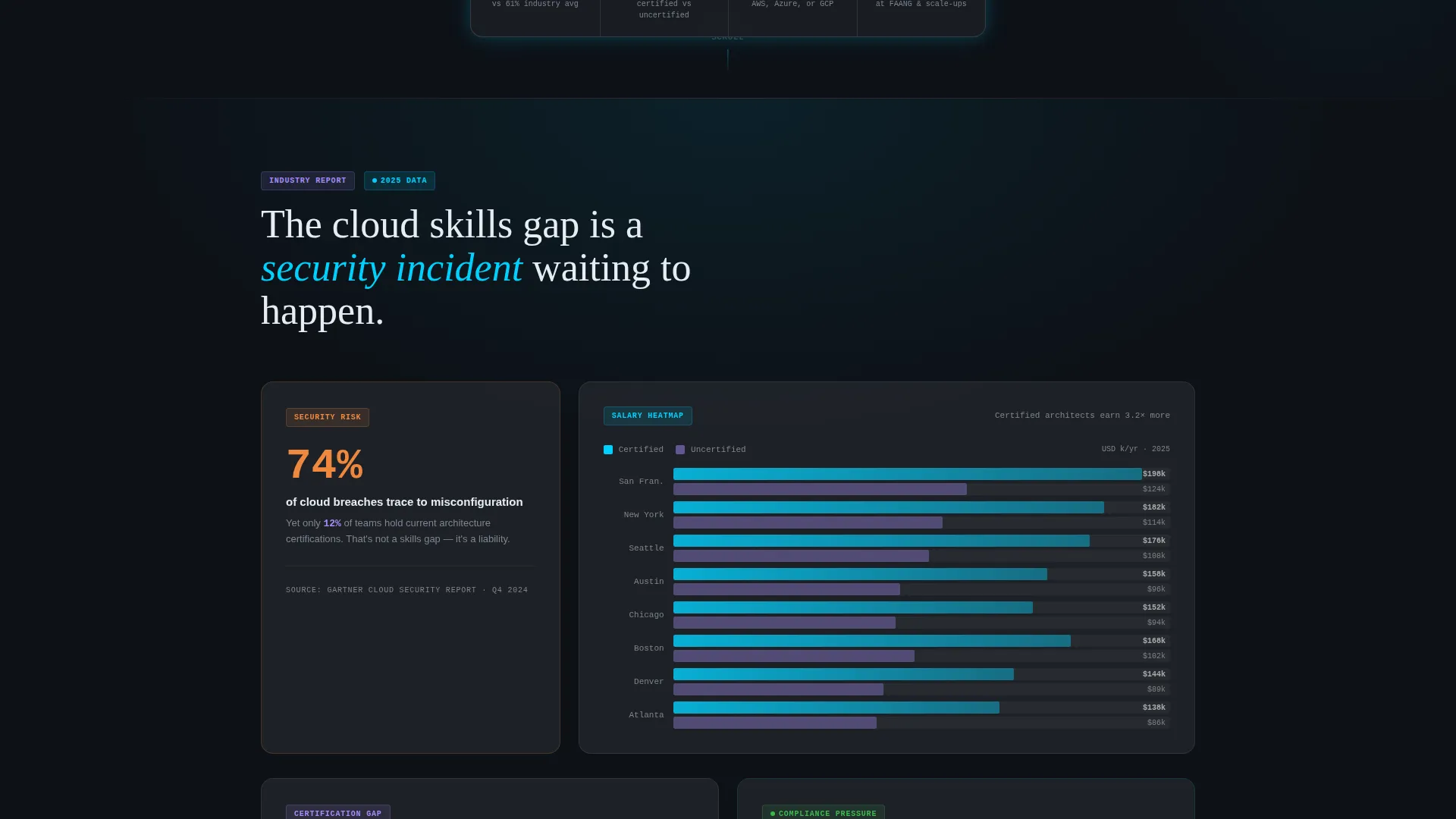The image size is (1456, 819).
Task: Click the Atlanta certified cyan bar
Action: click(x=836, y=708)
